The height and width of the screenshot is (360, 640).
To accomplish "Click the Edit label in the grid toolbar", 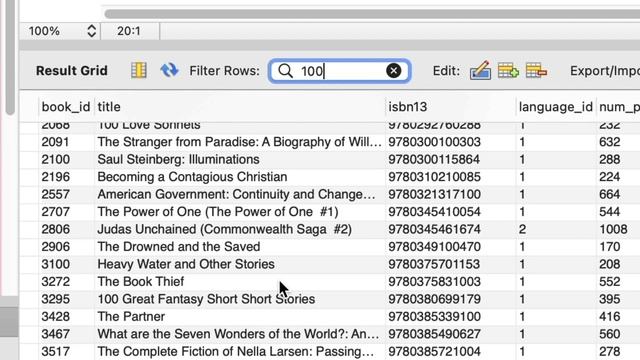I will click(x=446, y=71).
